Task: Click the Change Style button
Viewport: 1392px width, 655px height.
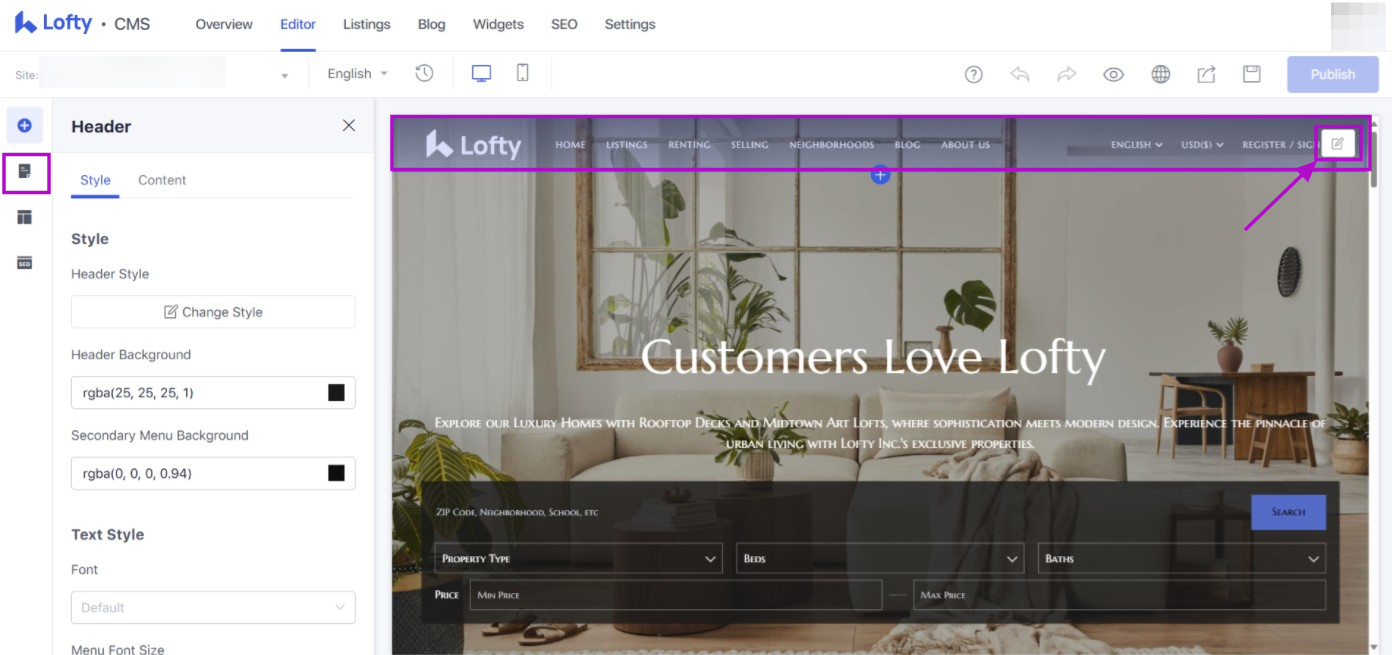Action: [213, 312]
